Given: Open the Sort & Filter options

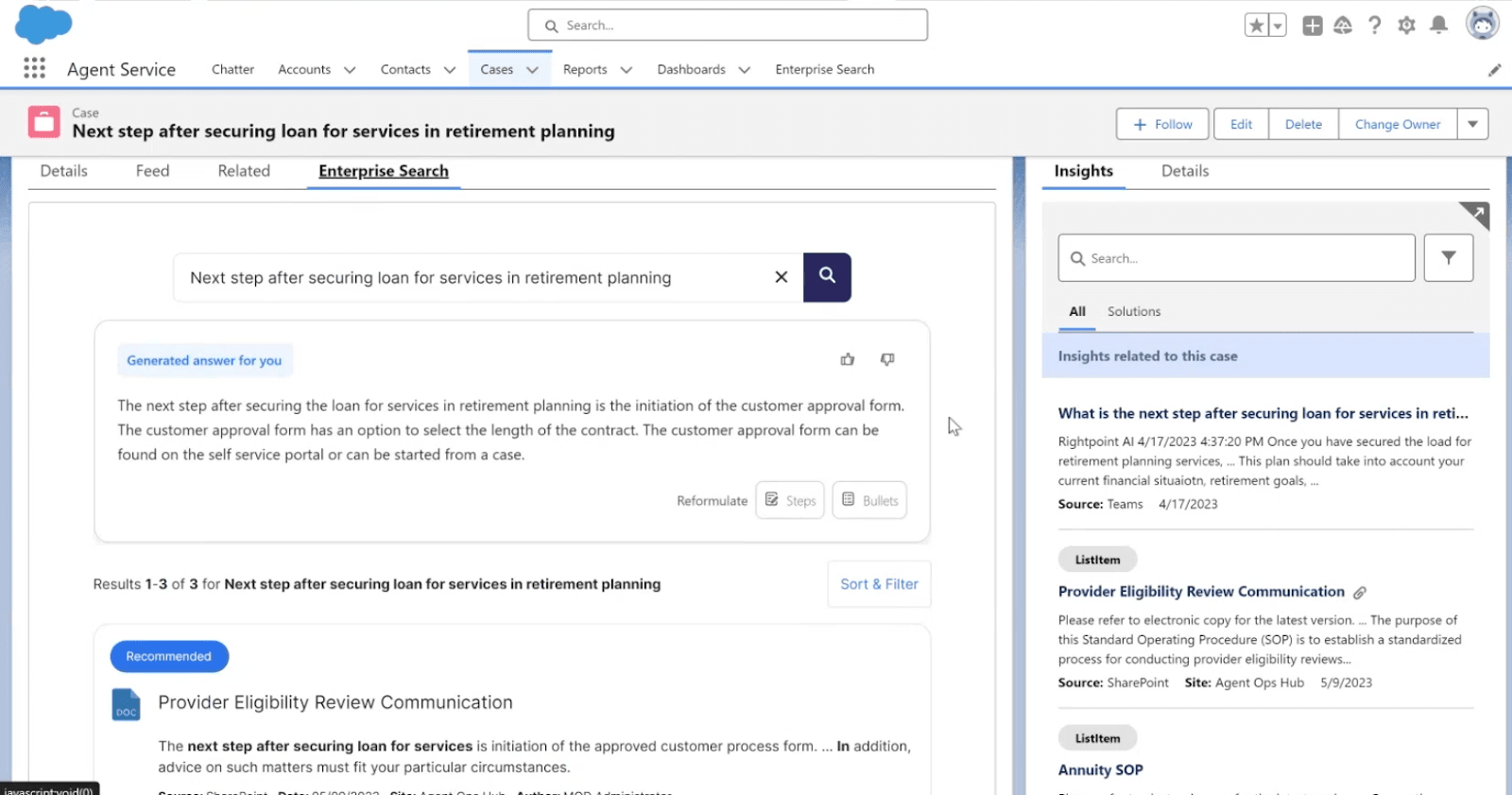Looking at the screenshot, I should coord(879,584).
